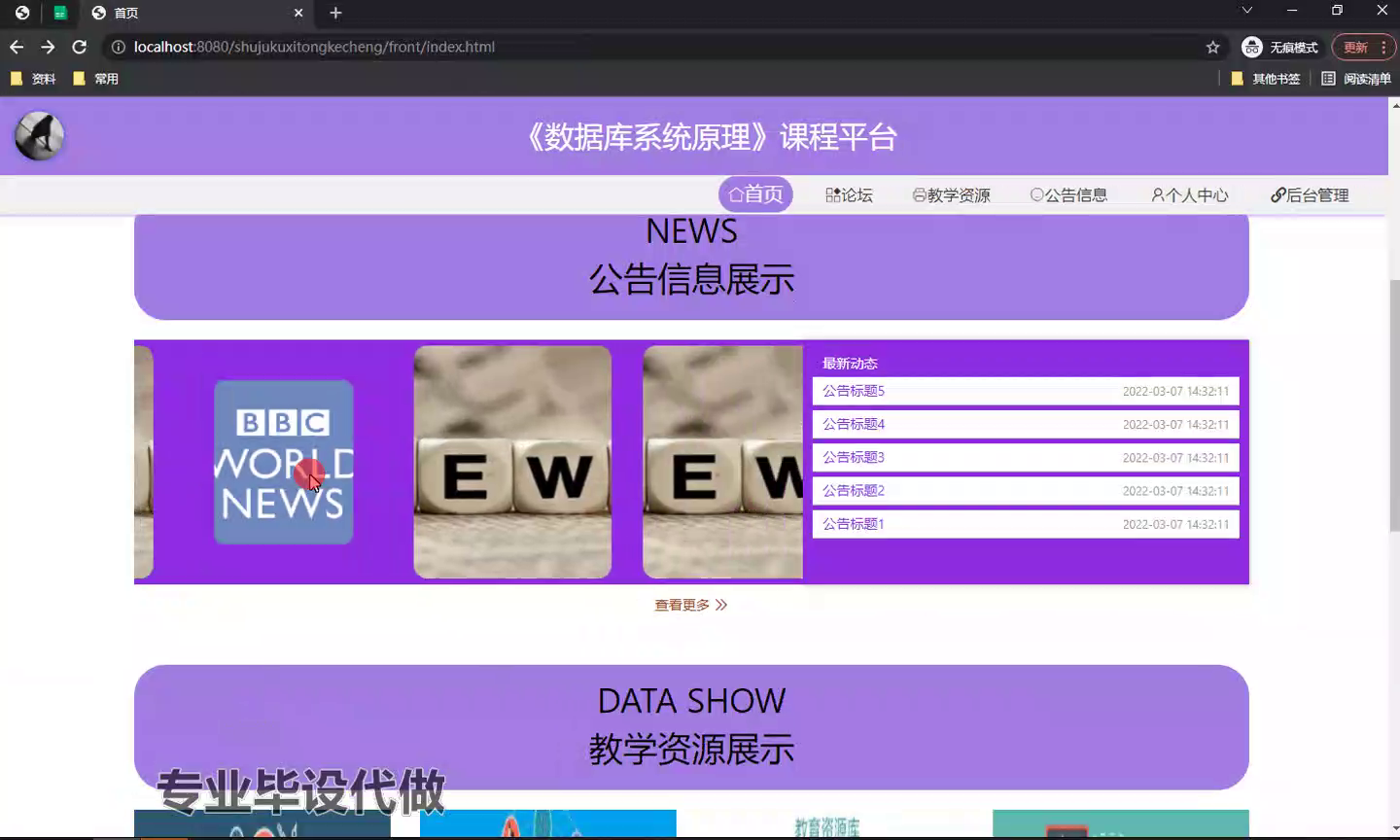1400x840 pixels.
Task: Reload the page with refresh icon
Action: point(80,47)
